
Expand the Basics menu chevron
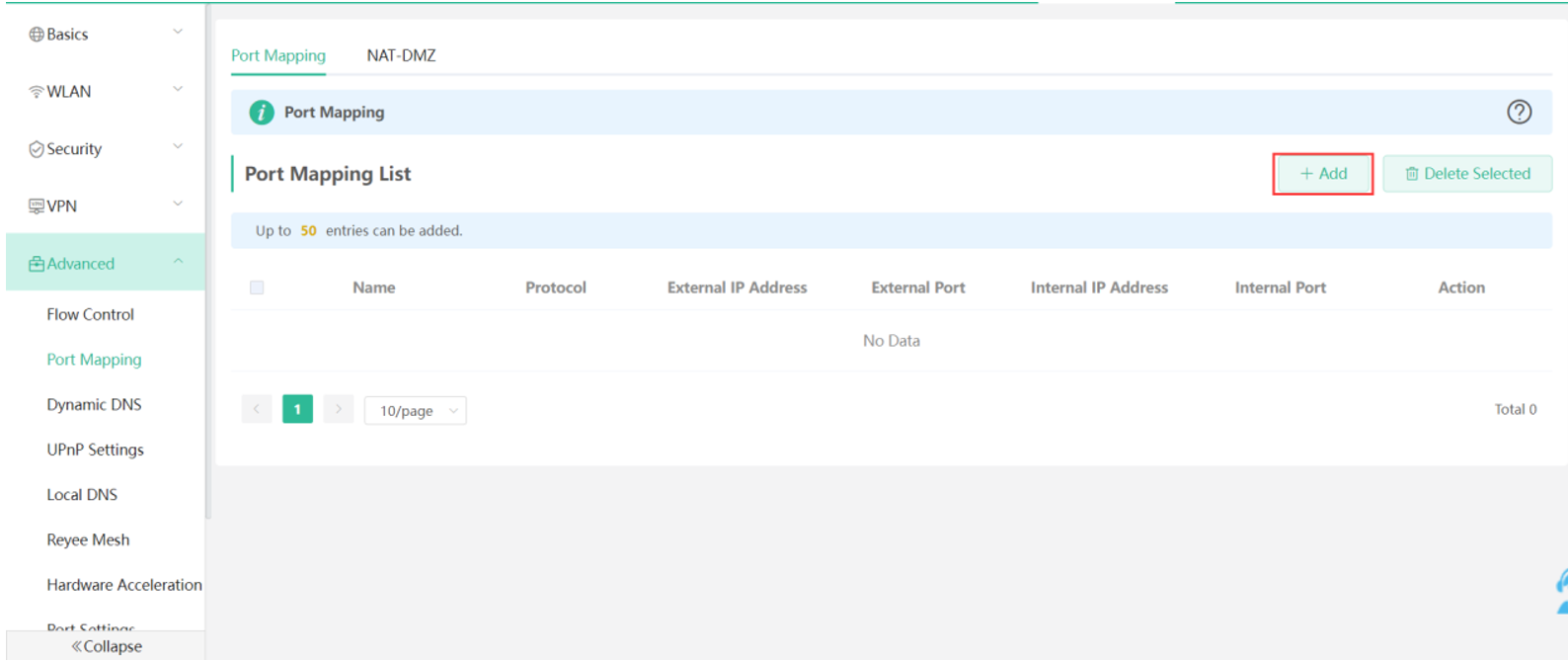(178, 33)
